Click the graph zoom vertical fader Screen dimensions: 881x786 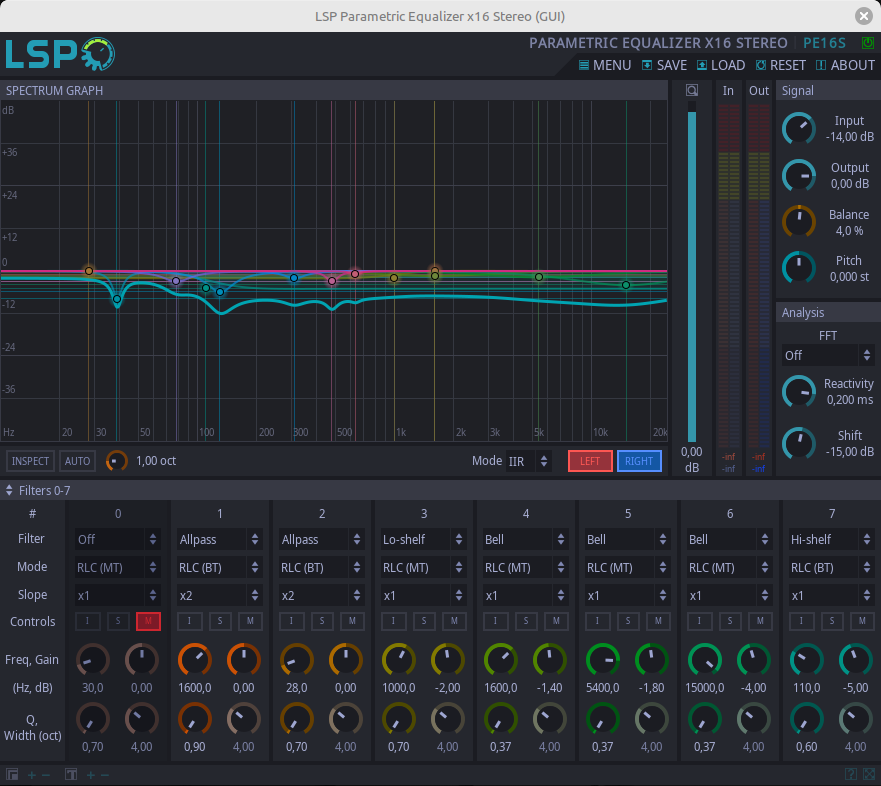(x=692, y=272)
